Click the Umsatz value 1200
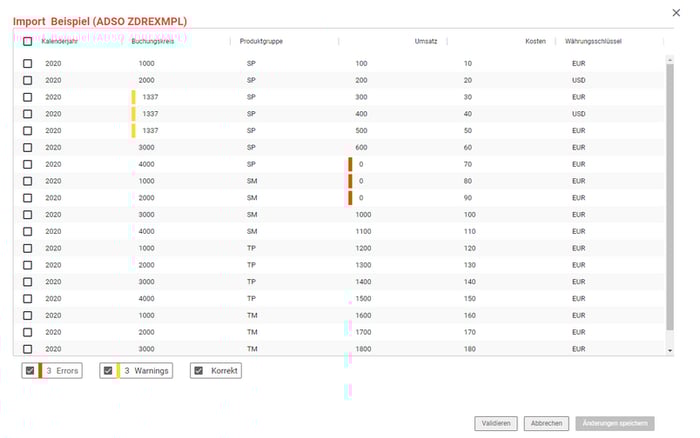Viewport: 700px width, 438px height. click(x=363, y=248)
